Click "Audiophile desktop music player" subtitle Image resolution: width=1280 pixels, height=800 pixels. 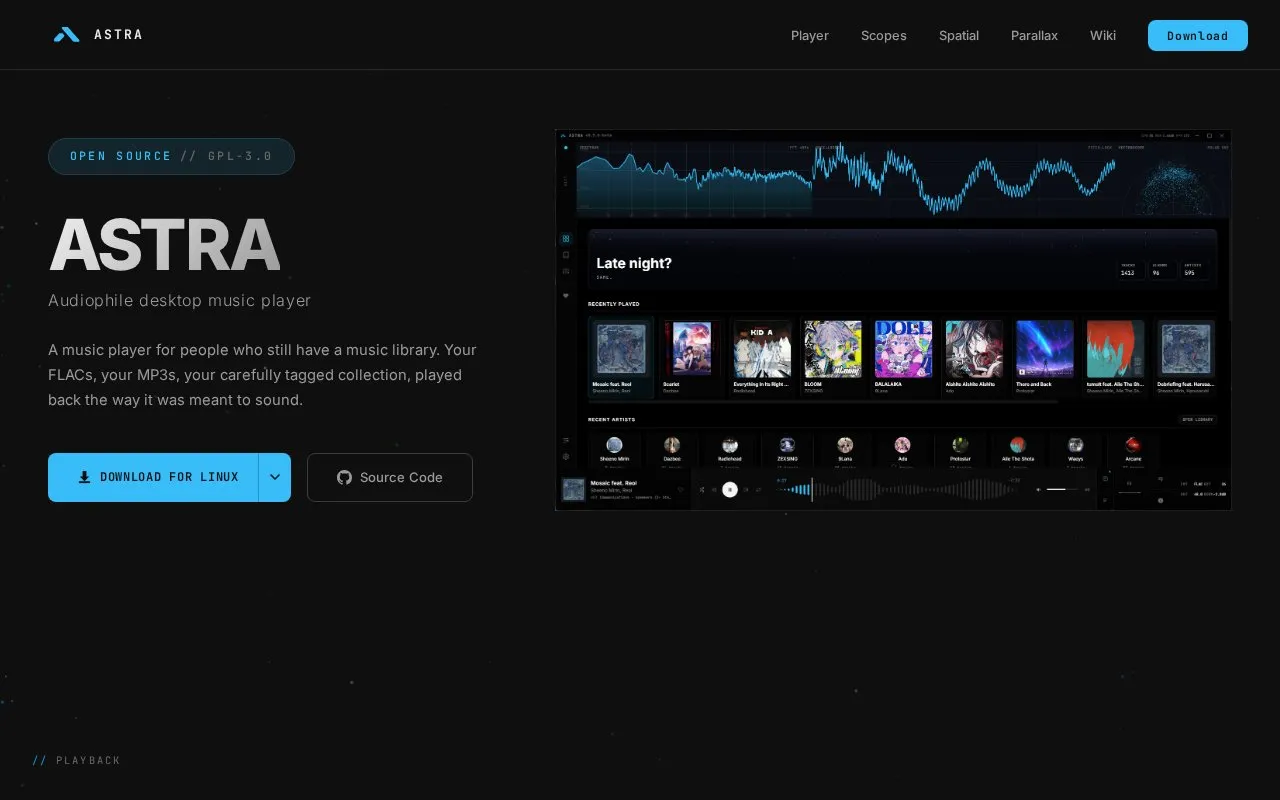180,300
